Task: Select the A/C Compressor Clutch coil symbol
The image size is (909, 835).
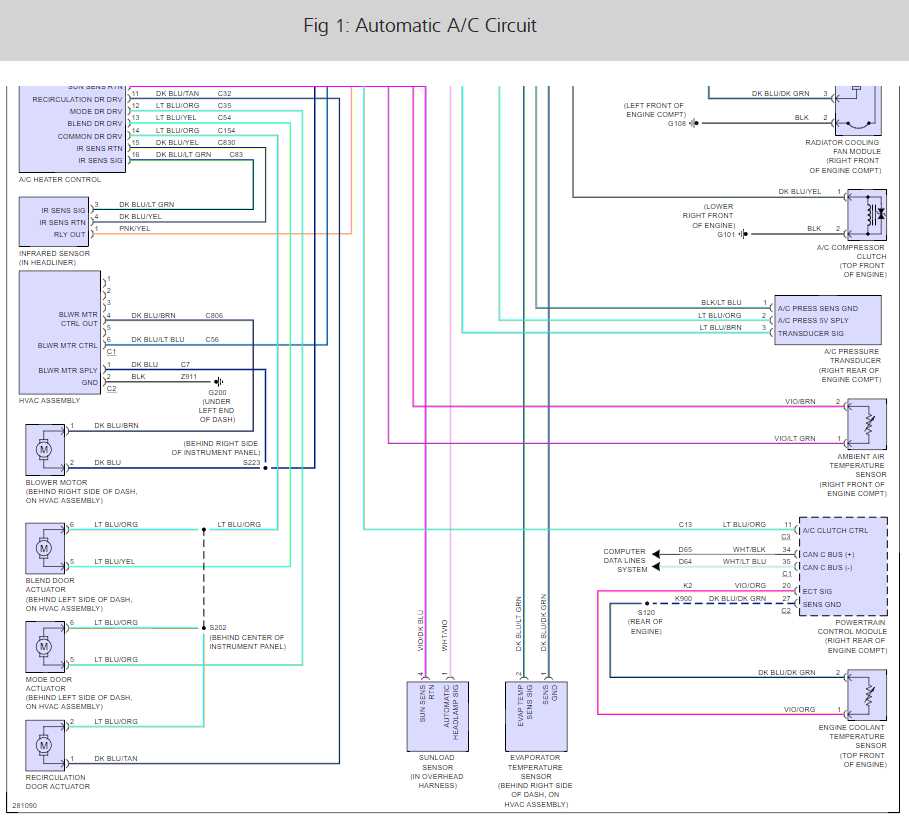Action: pyautogui.click(x=869, y=217)
